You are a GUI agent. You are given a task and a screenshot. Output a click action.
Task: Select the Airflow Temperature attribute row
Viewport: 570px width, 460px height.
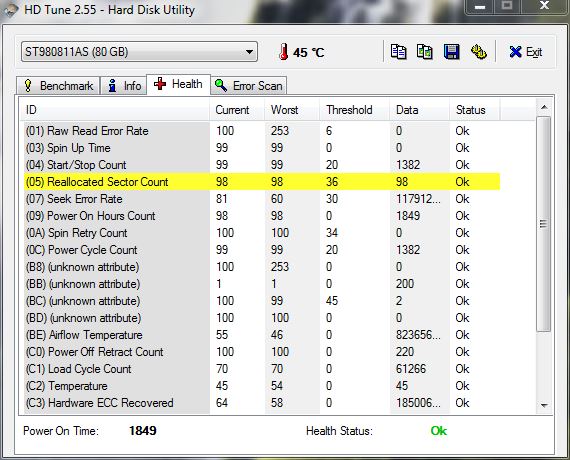[262, 335]
